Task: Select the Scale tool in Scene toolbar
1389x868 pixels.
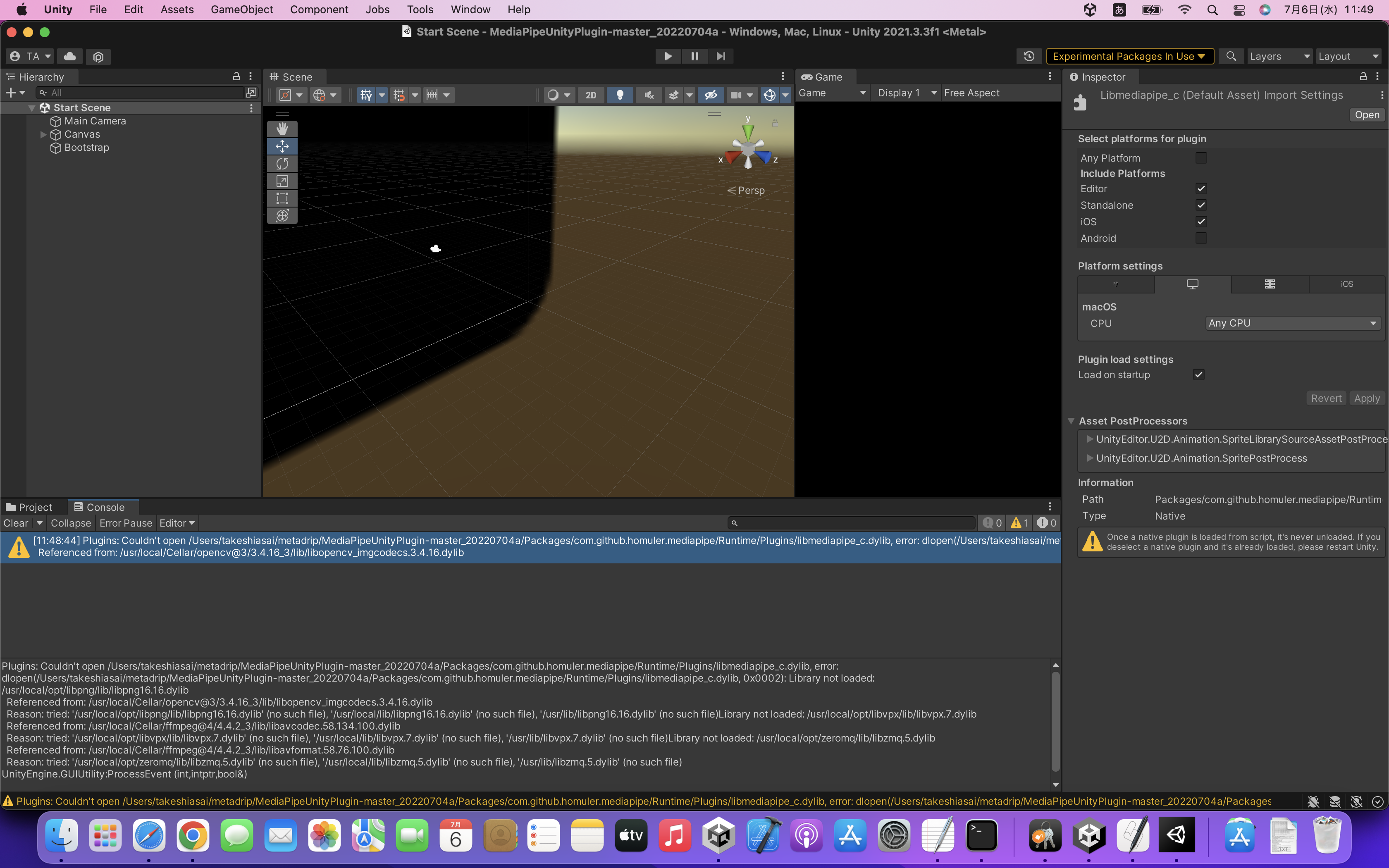Action: (282, 181)
